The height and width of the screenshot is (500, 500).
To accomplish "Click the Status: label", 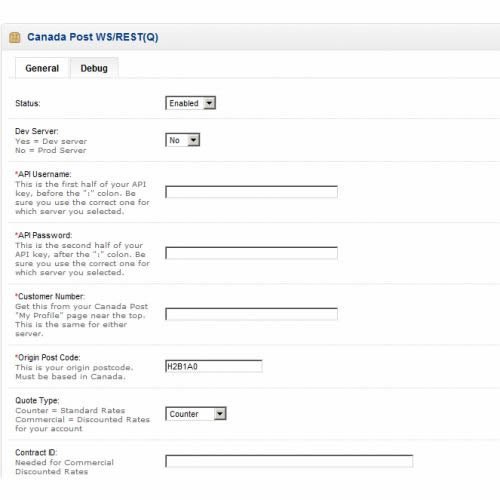I will (x=28, y=103).
